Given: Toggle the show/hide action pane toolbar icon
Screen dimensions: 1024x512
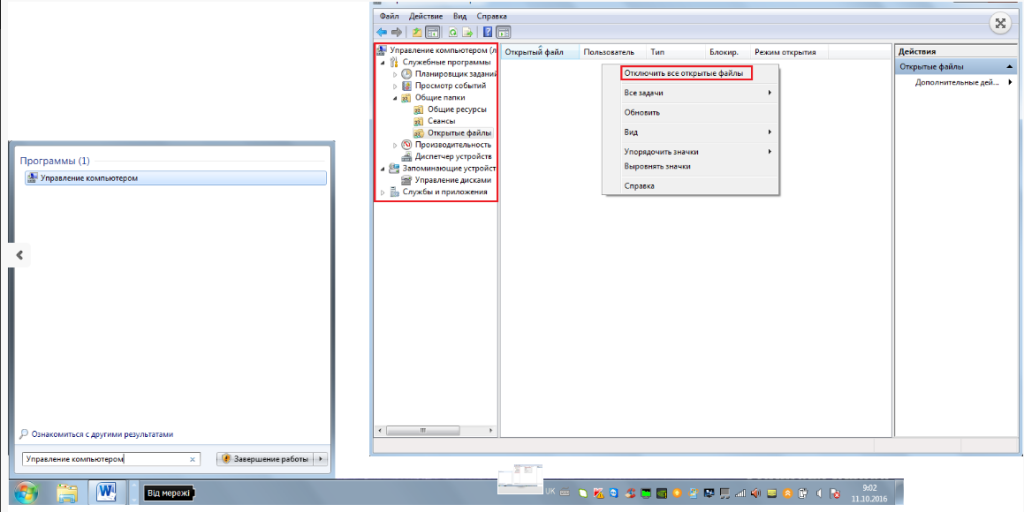Looking at the screenshot, I should pyautogui.click(x=503, y=32).
